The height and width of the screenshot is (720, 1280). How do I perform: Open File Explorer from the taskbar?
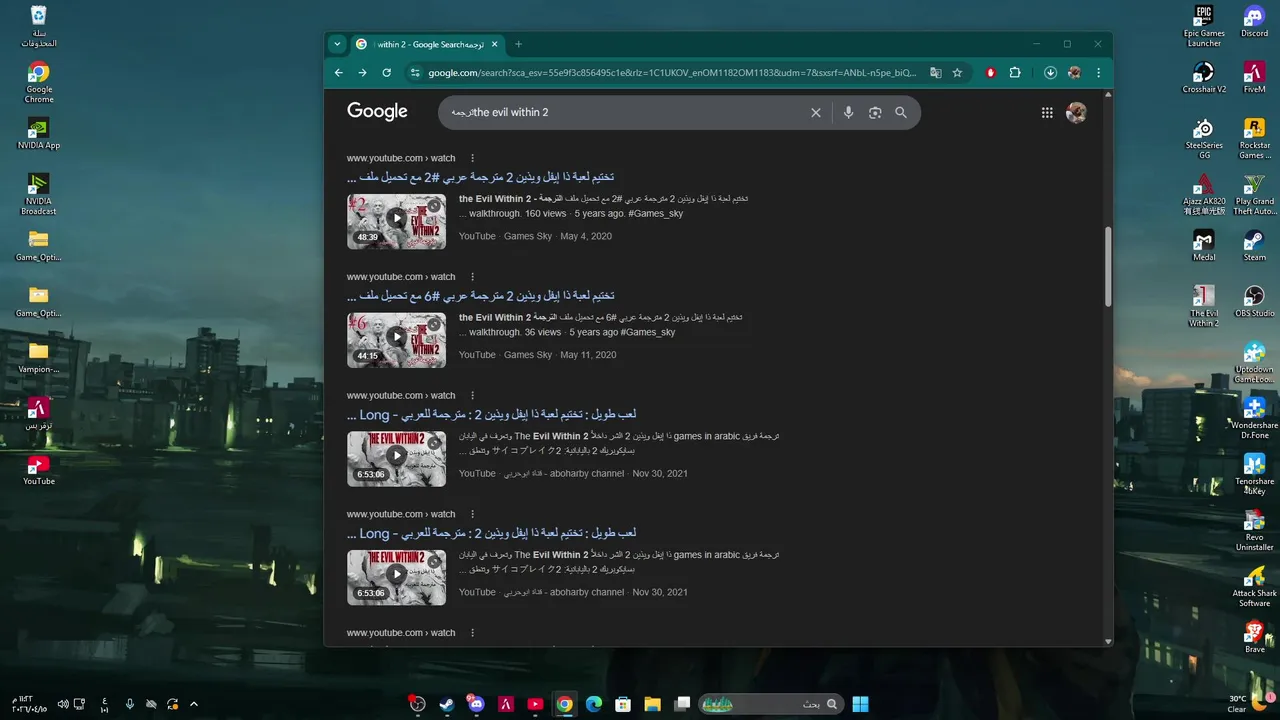click(652, 704)
